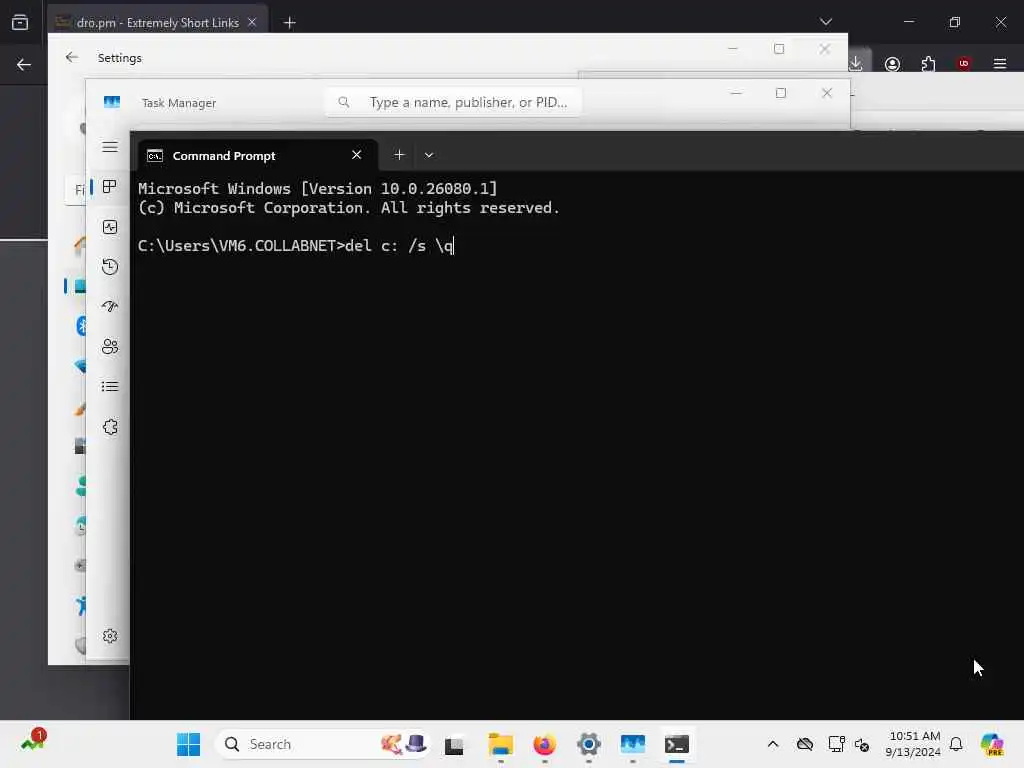Open OneDrive tray icon
The image size is (1024, 768).
pyautogui.click(x=805, y=744)
